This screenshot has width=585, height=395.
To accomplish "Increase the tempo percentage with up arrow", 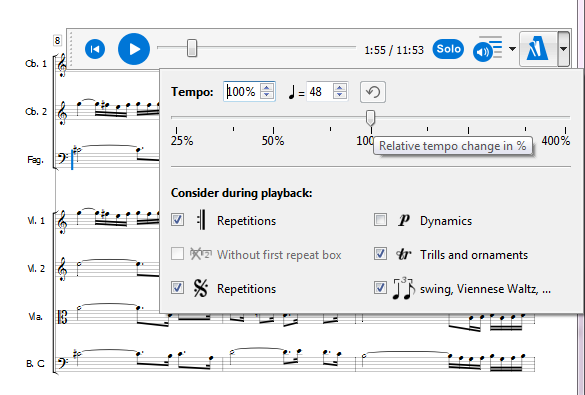I will pos(266,88).
